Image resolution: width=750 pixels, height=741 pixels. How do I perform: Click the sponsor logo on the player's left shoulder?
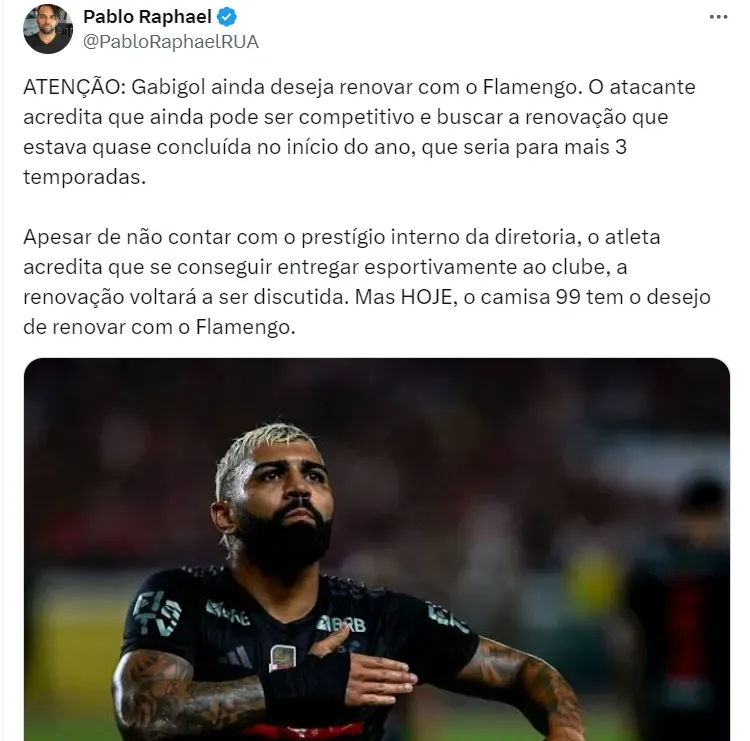447,617
